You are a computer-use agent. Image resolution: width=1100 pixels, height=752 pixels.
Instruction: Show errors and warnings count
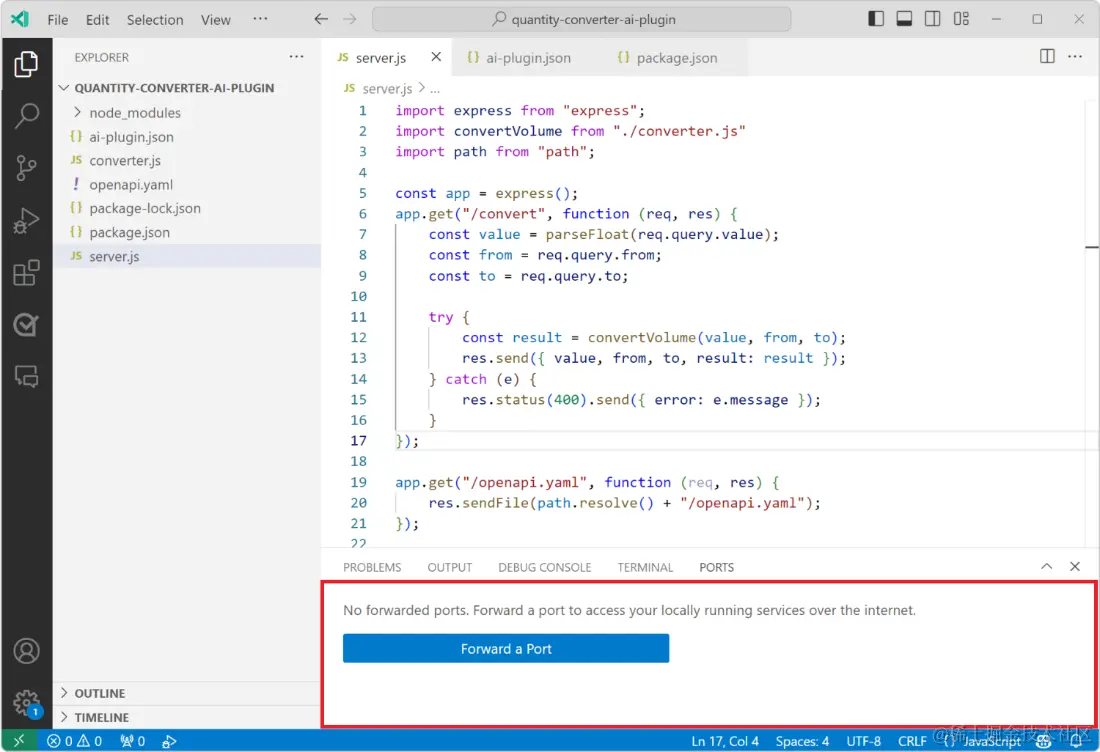(74, 741)
